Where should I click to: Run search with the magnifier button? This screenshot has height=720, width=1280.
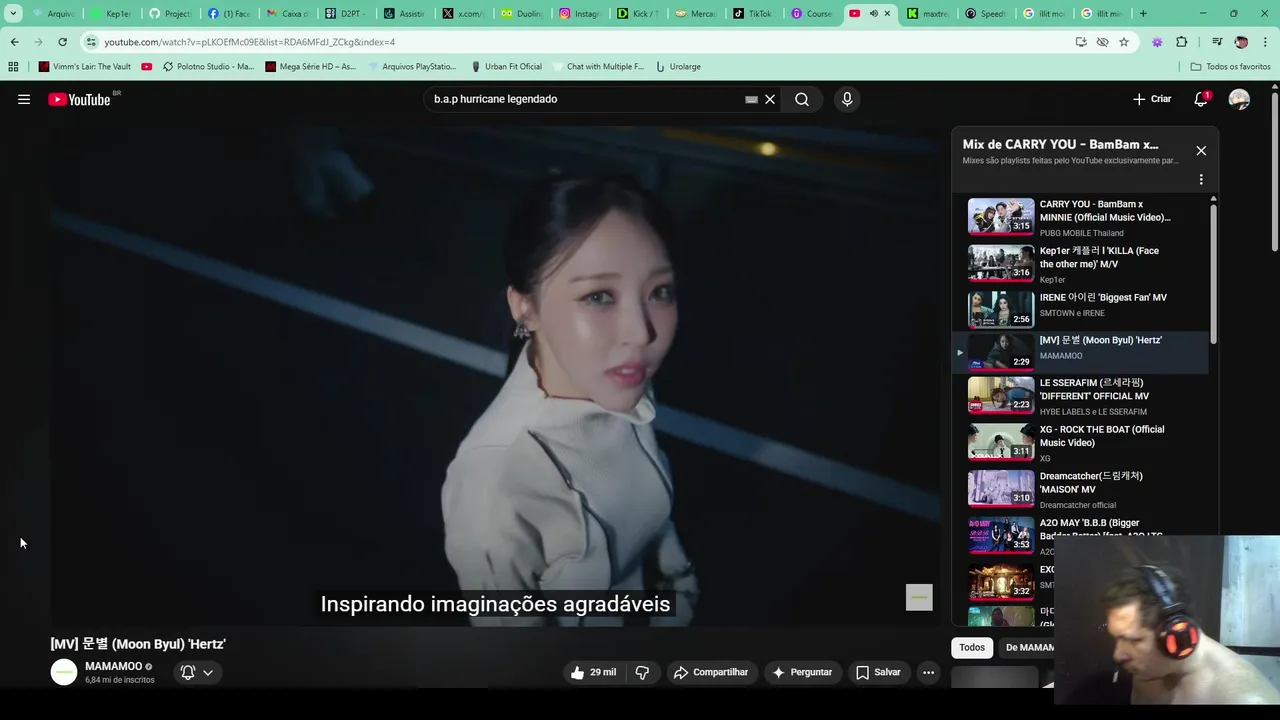tap(802, 99)
